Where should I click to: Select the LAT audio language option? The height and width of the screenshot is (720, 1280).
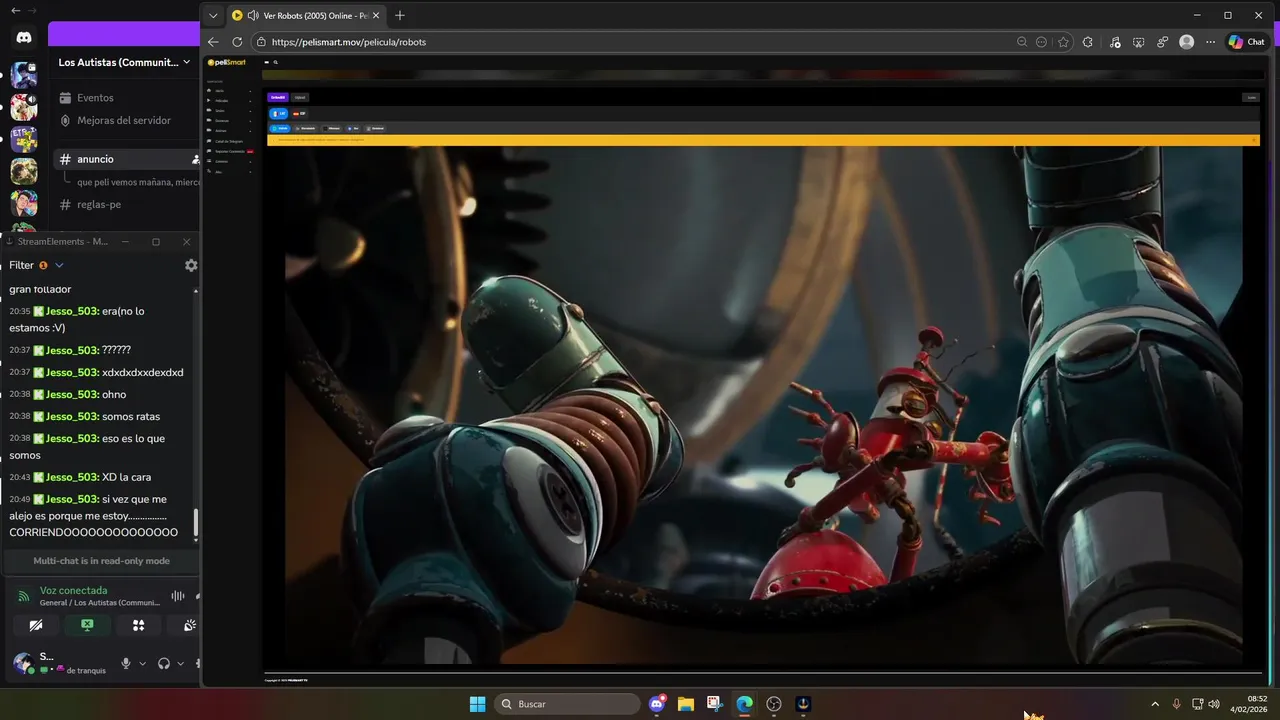pos(279,113)
